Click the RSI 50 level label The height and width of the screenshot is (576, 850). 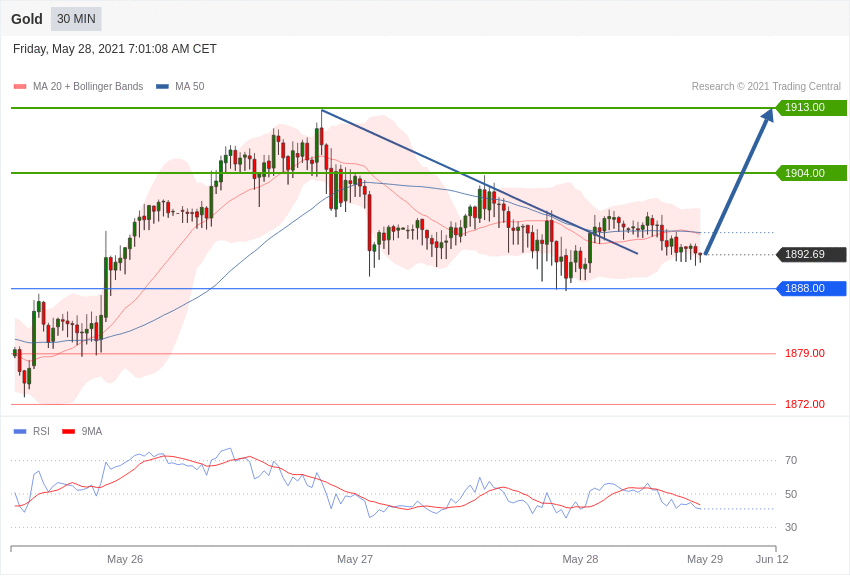791,494
